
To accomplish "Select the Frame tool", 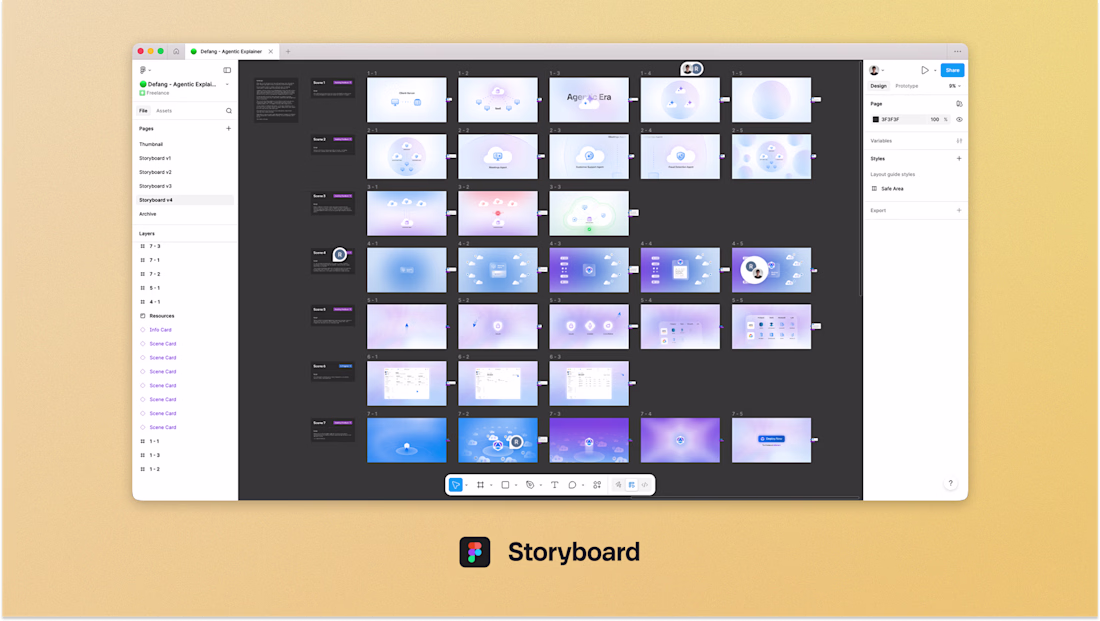I will pyautogui.click(x=481, y=485).
